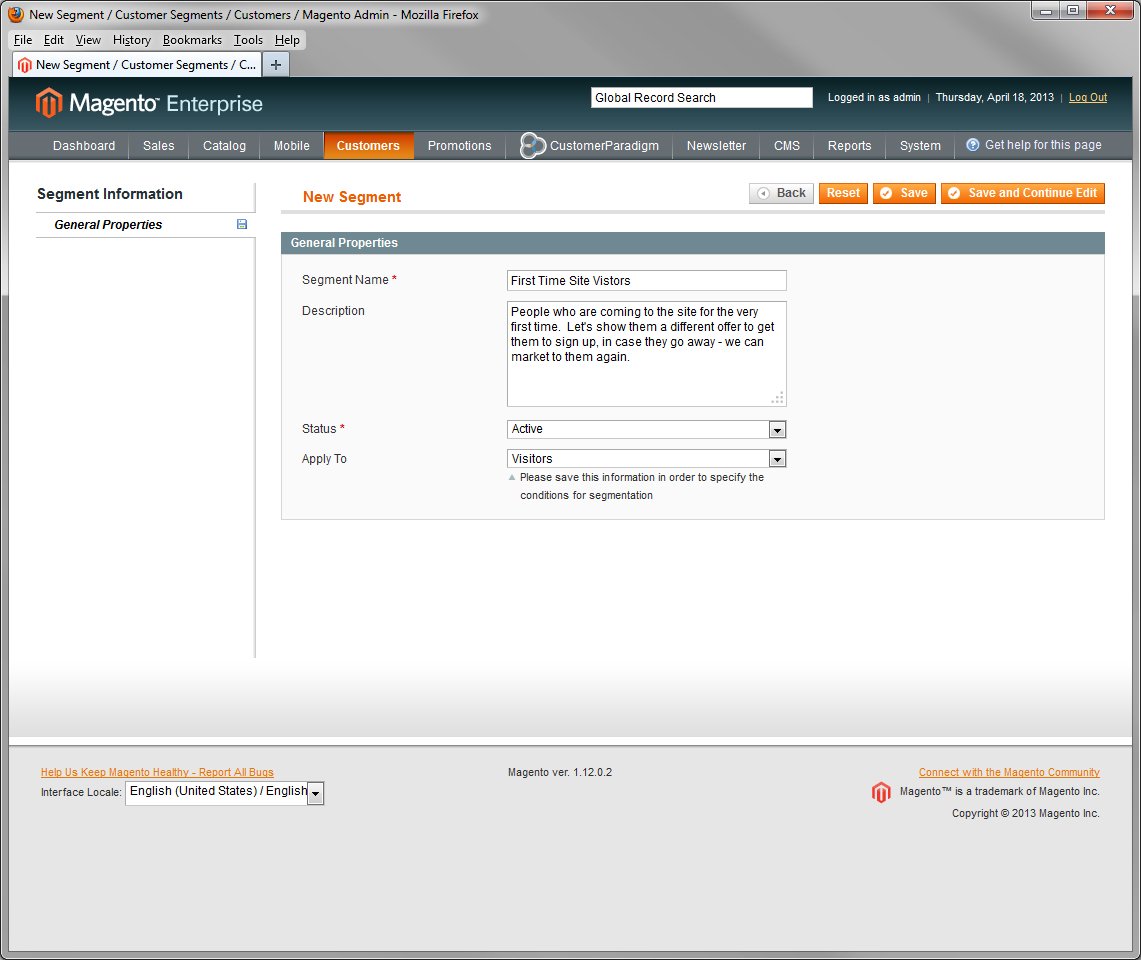1141x960 pixels.
Task: Open a new browser tab with plus
Action: tap(276, 65)
